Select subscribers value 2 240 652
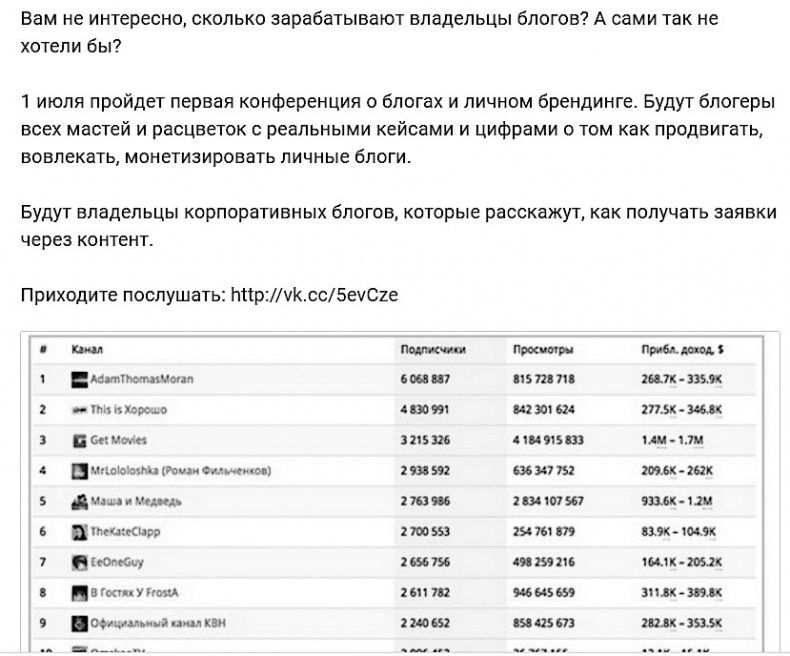 [x=425, y=623]
